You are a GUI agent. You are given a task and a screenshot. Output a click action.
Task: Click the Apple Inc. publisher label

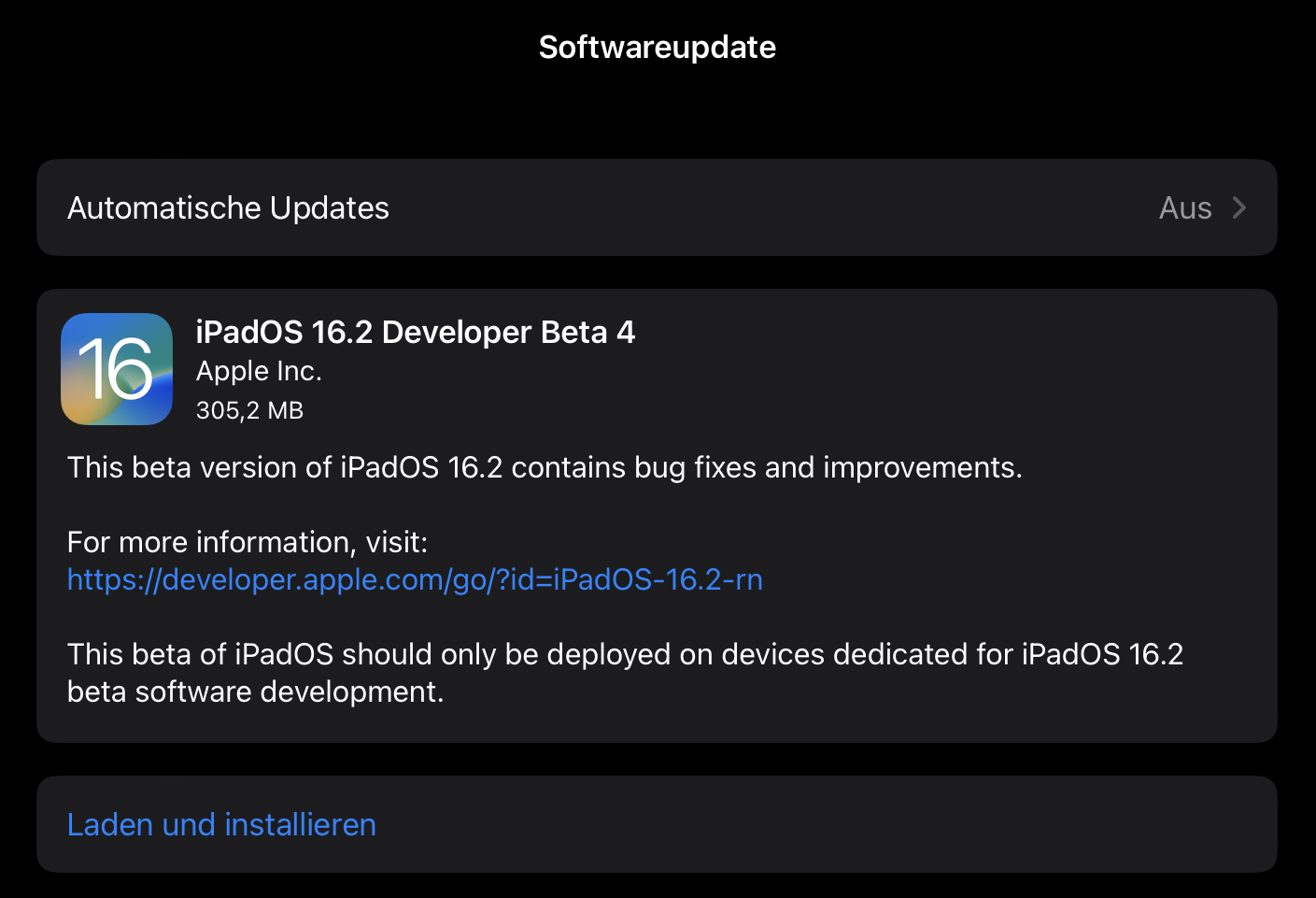click(x=259, y=371)
